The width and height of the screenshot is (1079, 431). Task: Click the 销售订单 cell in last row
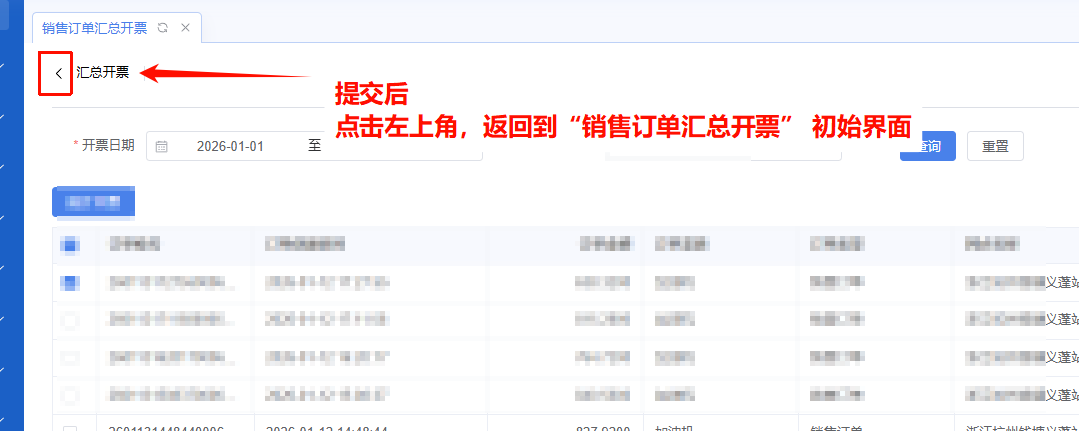[835, 428]
